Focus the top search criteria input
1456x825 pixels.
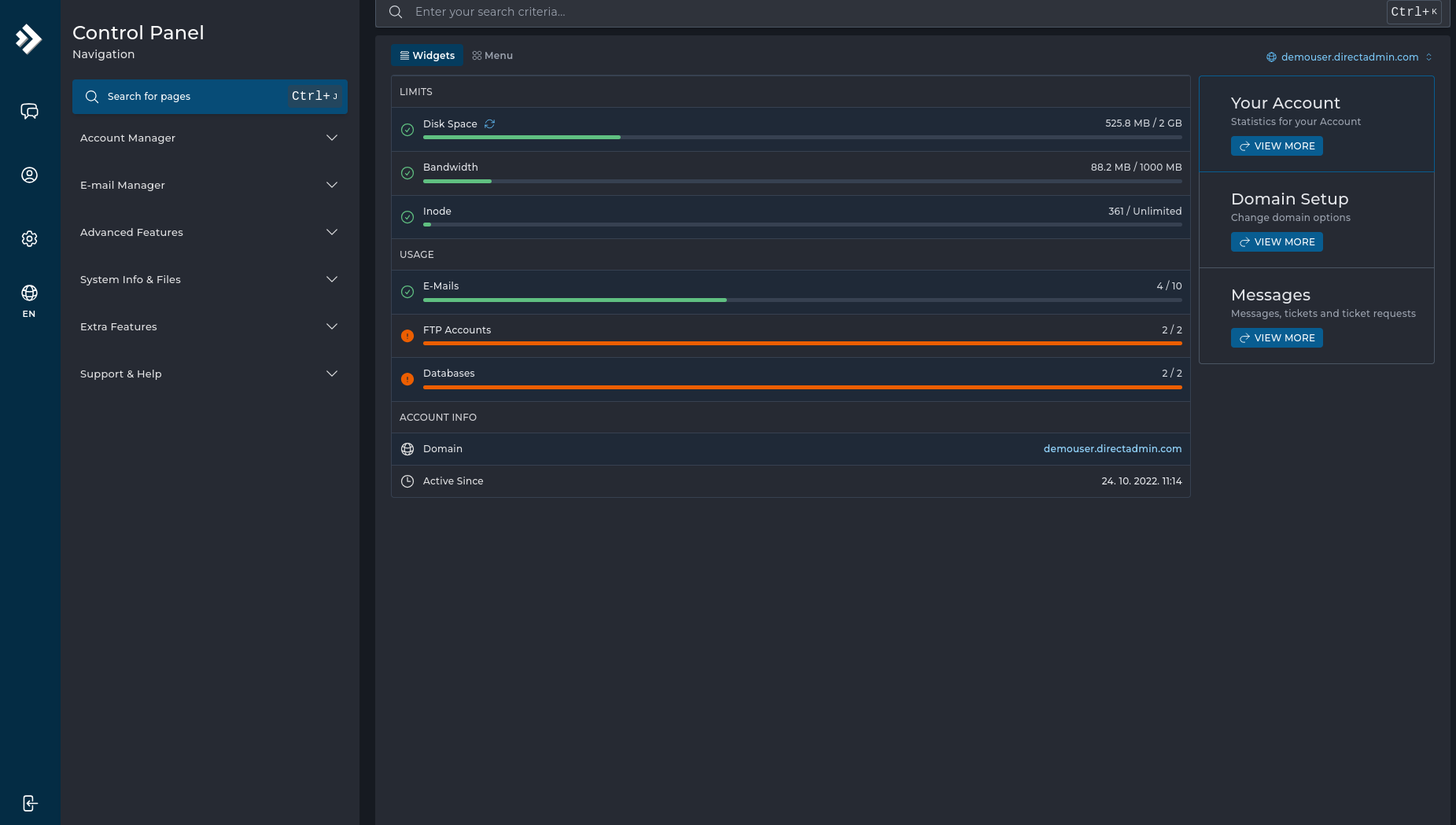point(897,12)
